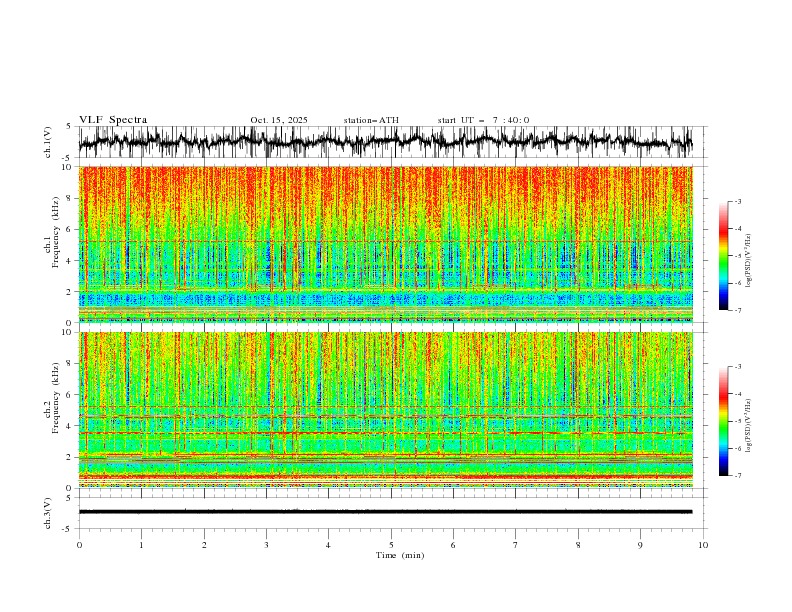Click the "-6" tick on ch.2 color bar
This screenshot has width=792, height=612.
point(738,448)
